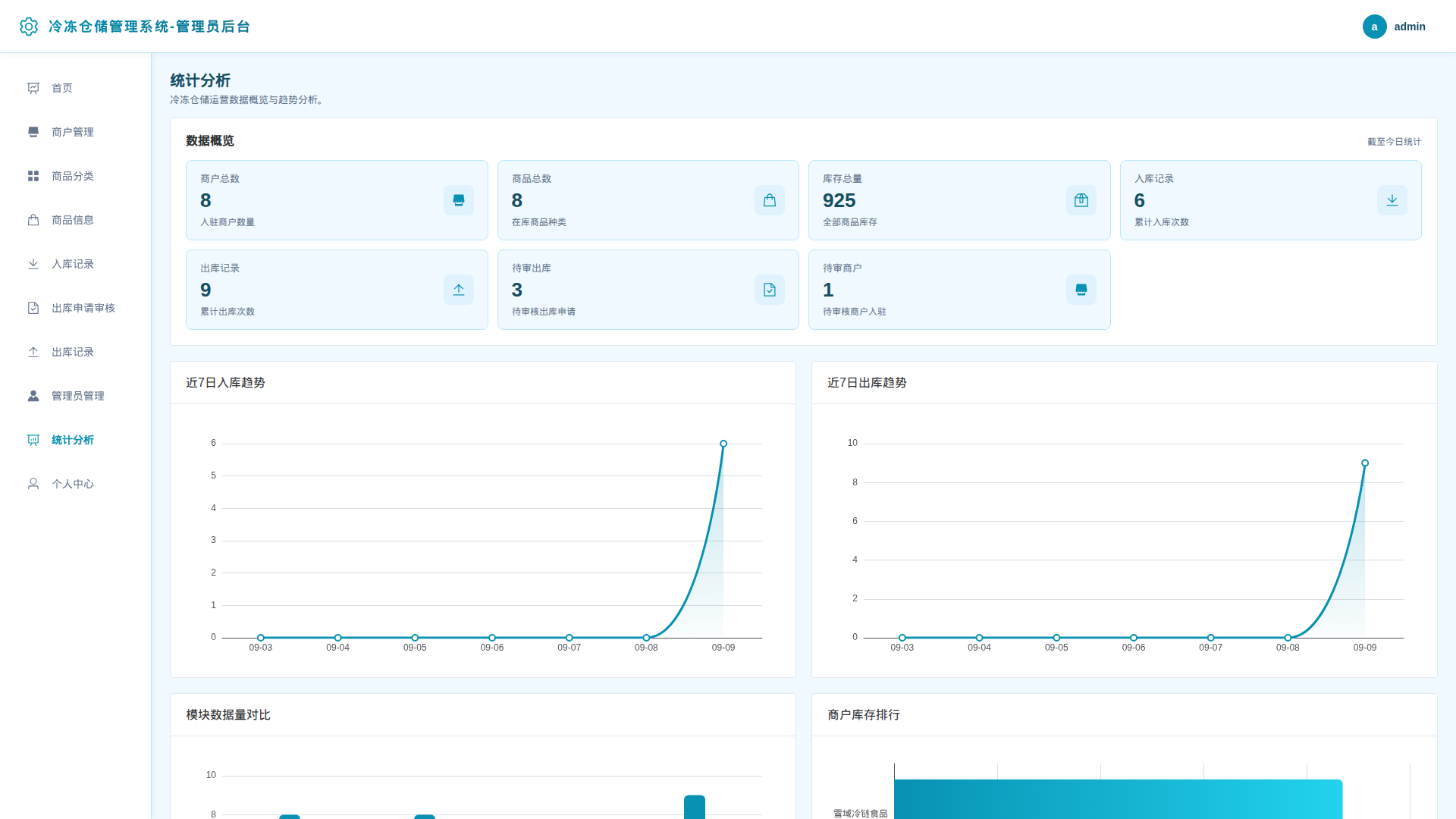
Task: Click the 入驻商户数量 caption
Action: pos(227,222)
